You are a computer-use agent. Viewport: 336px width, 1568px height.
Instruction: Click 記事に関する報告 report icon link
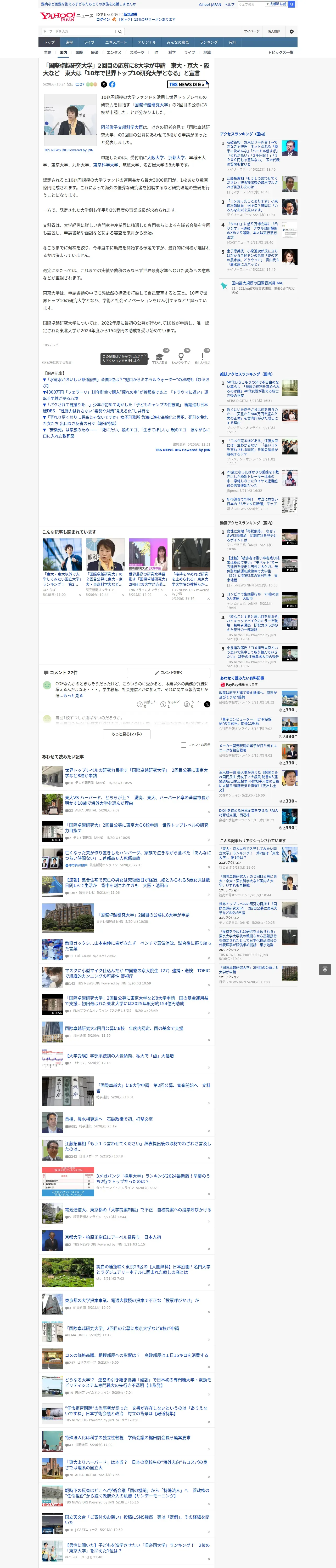pyautogui.click(x=57, y=362)
